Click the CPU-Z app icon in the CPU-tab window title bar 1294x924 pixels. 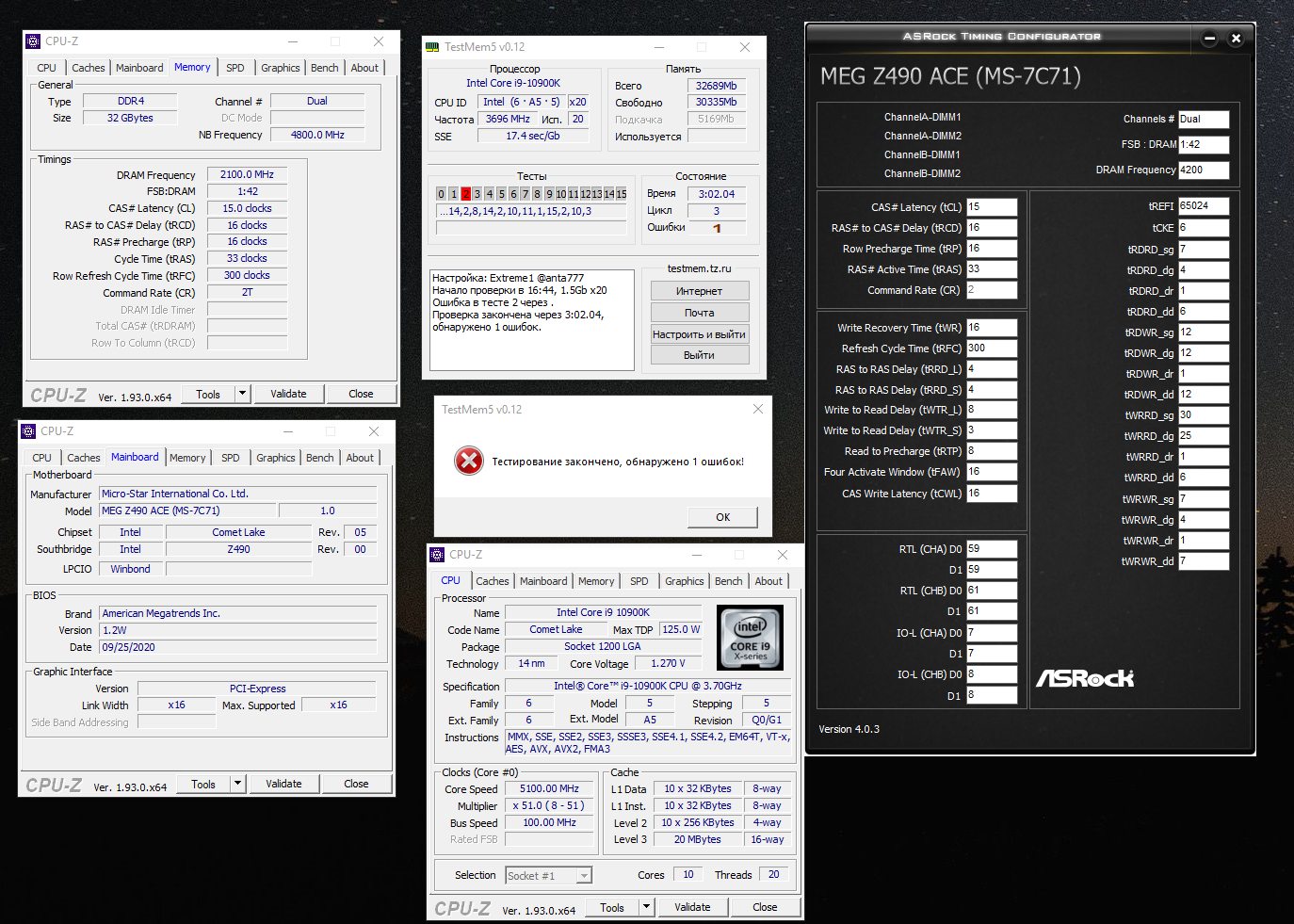pos(437,555)
